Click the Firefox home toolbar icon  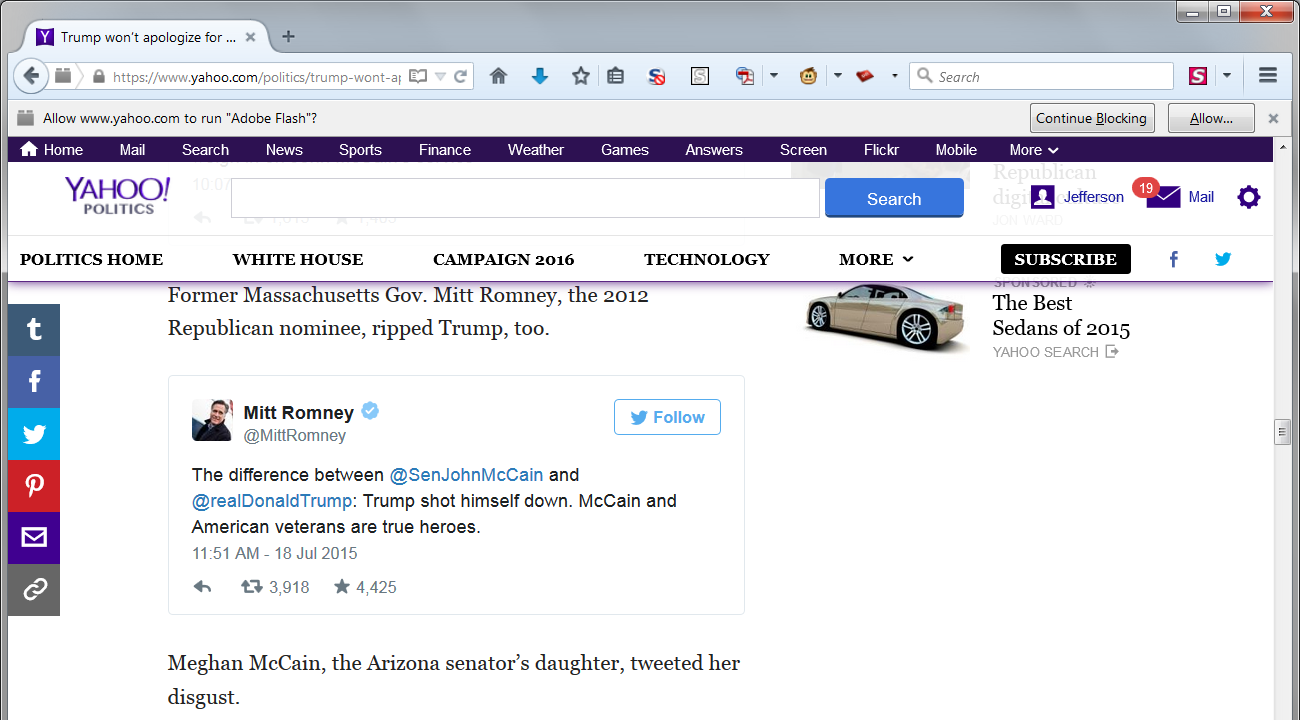click(x=498, y=76)
